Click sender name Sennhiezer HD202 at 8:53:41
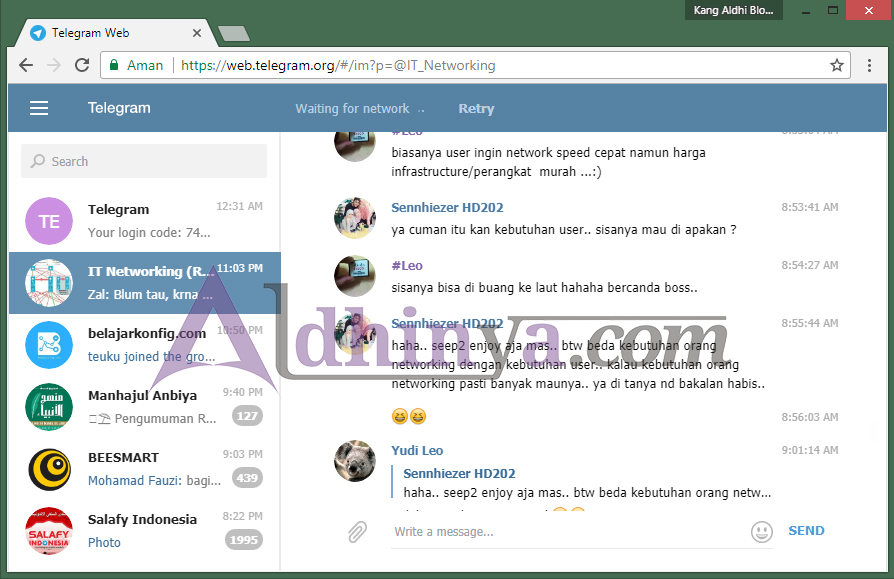Screen dimensions: 894x579 447,207
